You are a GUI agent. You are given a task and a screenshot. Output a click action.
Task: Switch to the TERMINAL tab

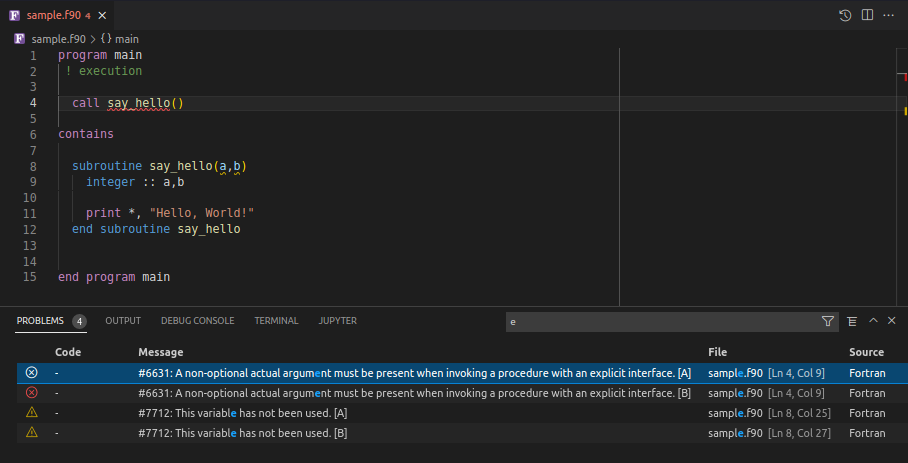(276, 321)
